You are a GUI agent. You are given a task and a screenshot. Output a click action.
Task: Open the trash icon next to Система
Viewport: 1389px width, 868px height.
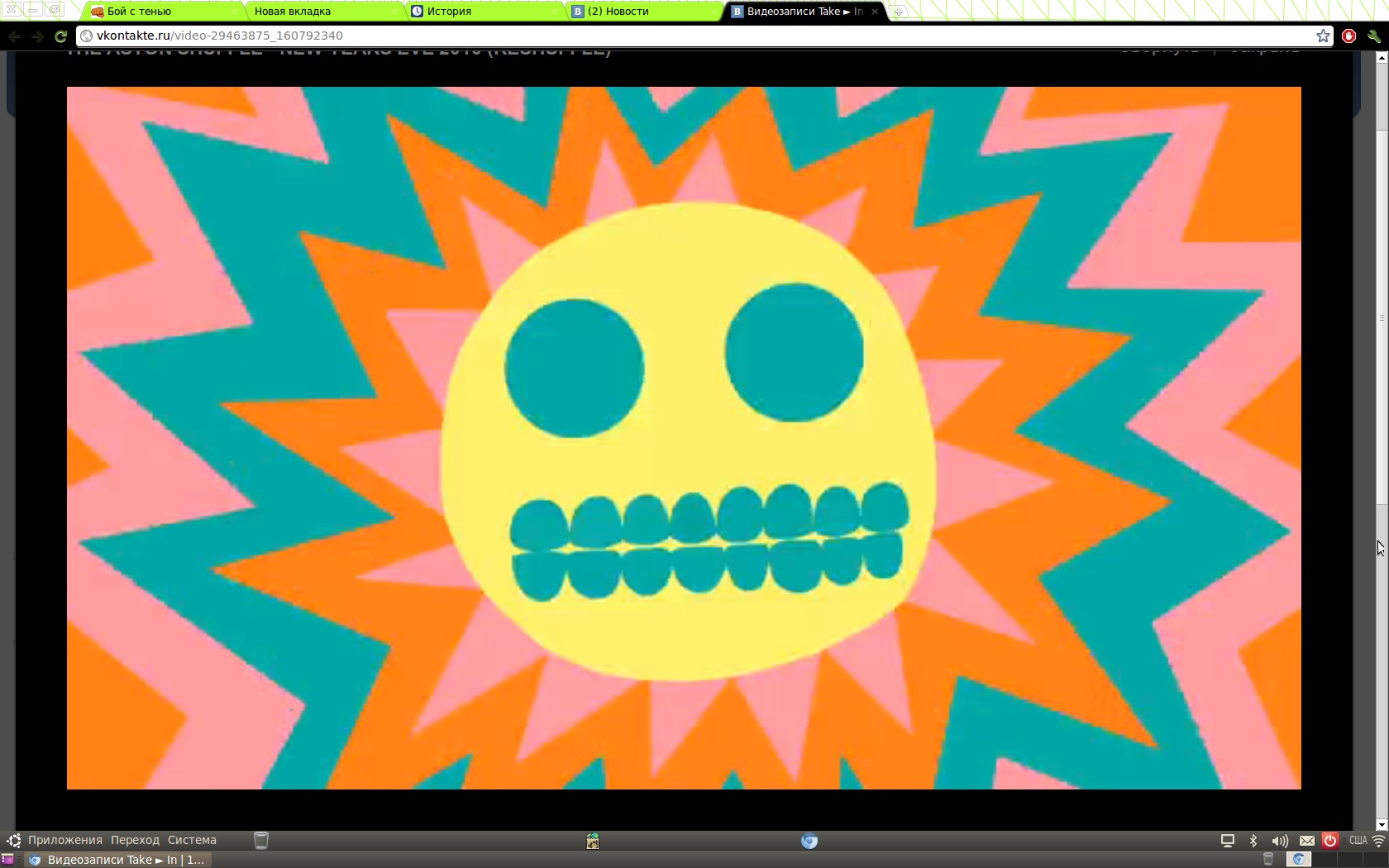pyautogui.click(x=261, y=841)
